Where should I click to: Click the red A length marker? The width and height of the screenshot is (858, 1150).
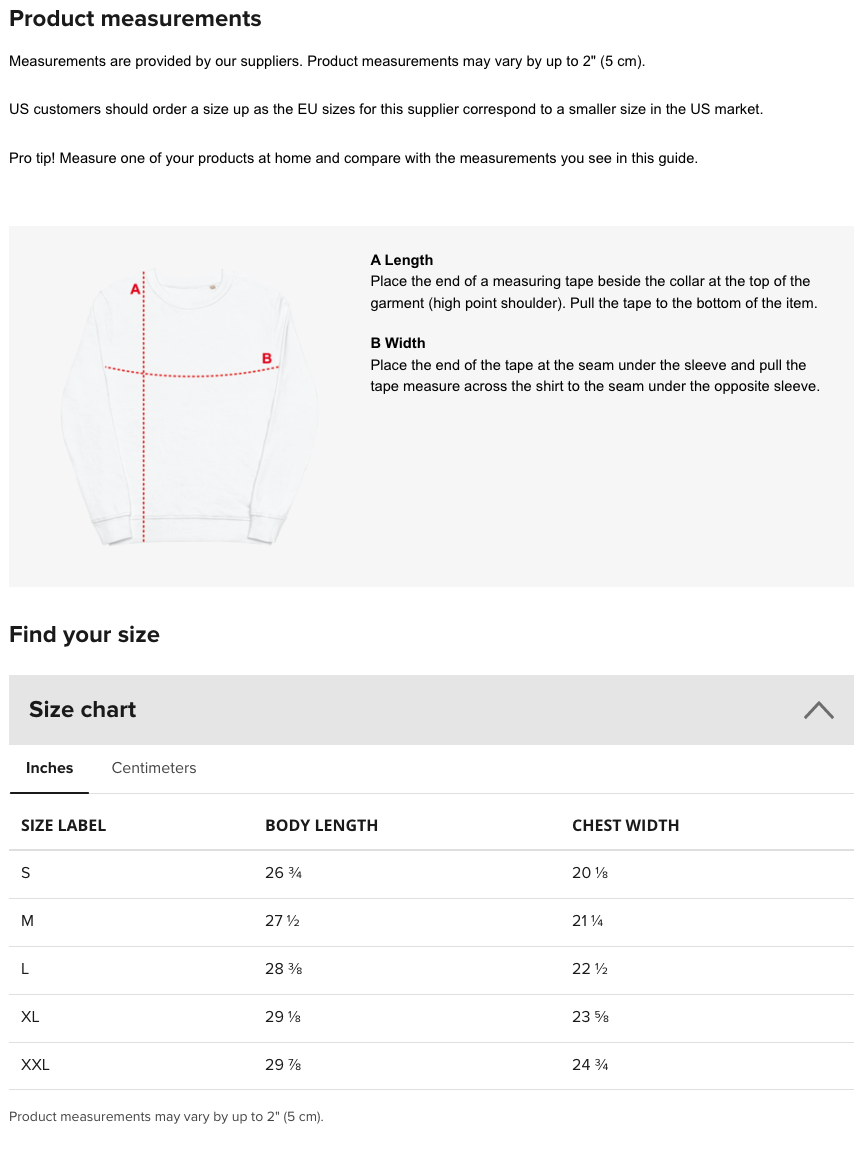pyautogui.click(x=135, y=289)
